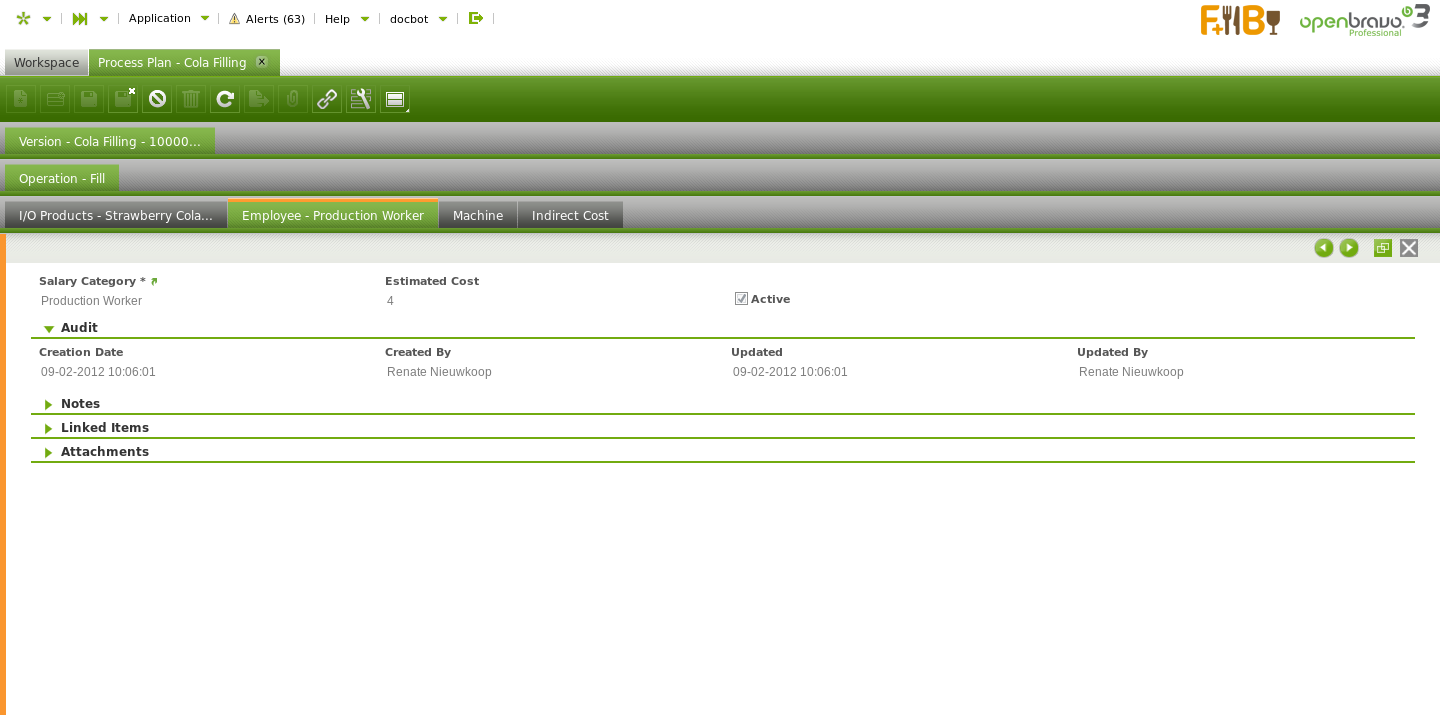This screenshot has width=1440, height=715.
Task: Open linked items via chain-link icon
Action: 327,99
